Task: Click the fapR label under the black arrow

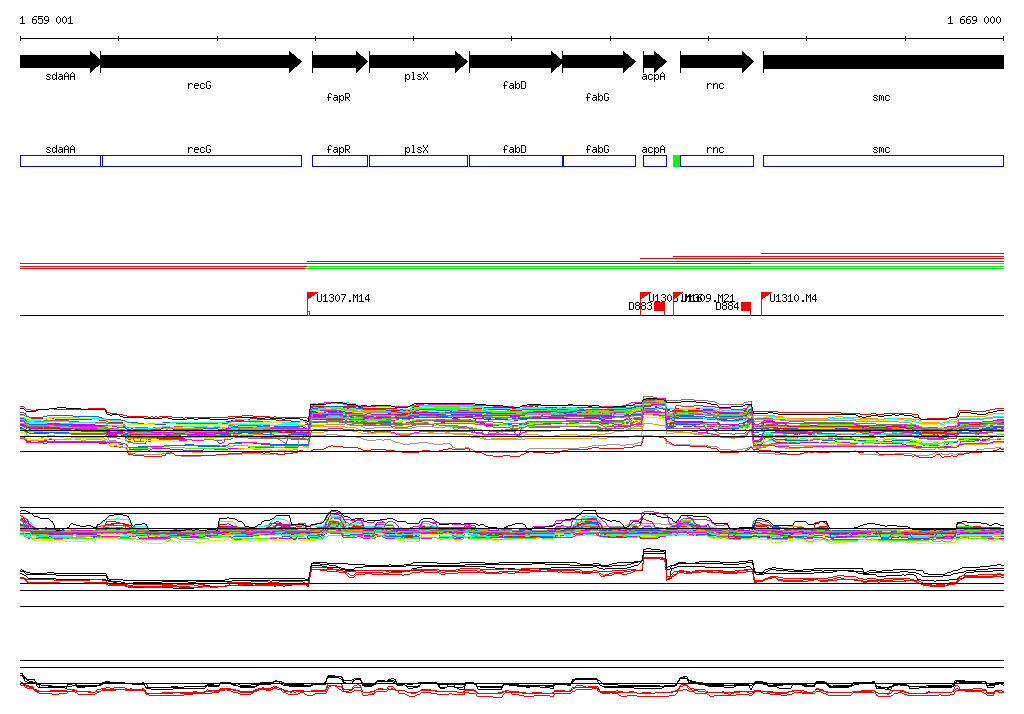Action: click(338, 97)
